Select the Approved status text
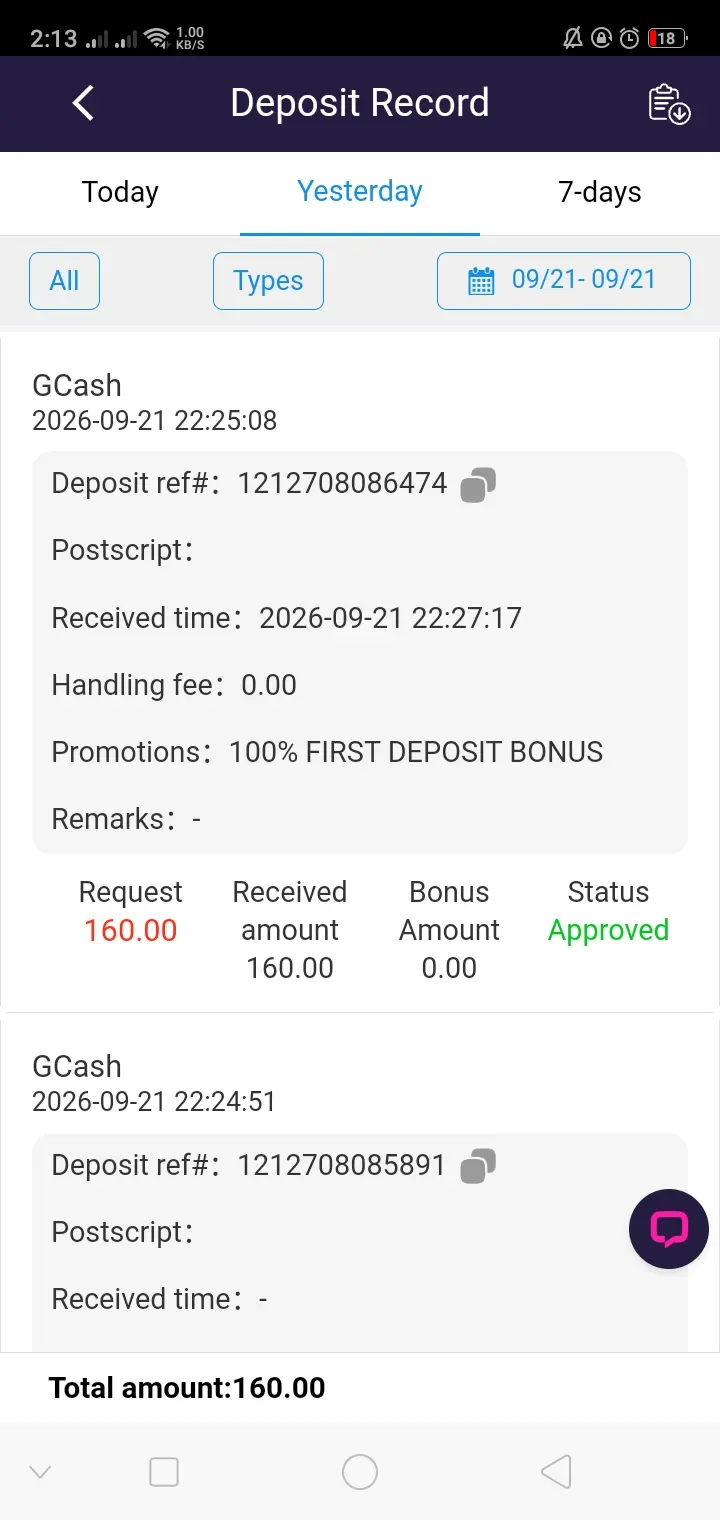The image size is (720, 1520). (x=608, y=930)
